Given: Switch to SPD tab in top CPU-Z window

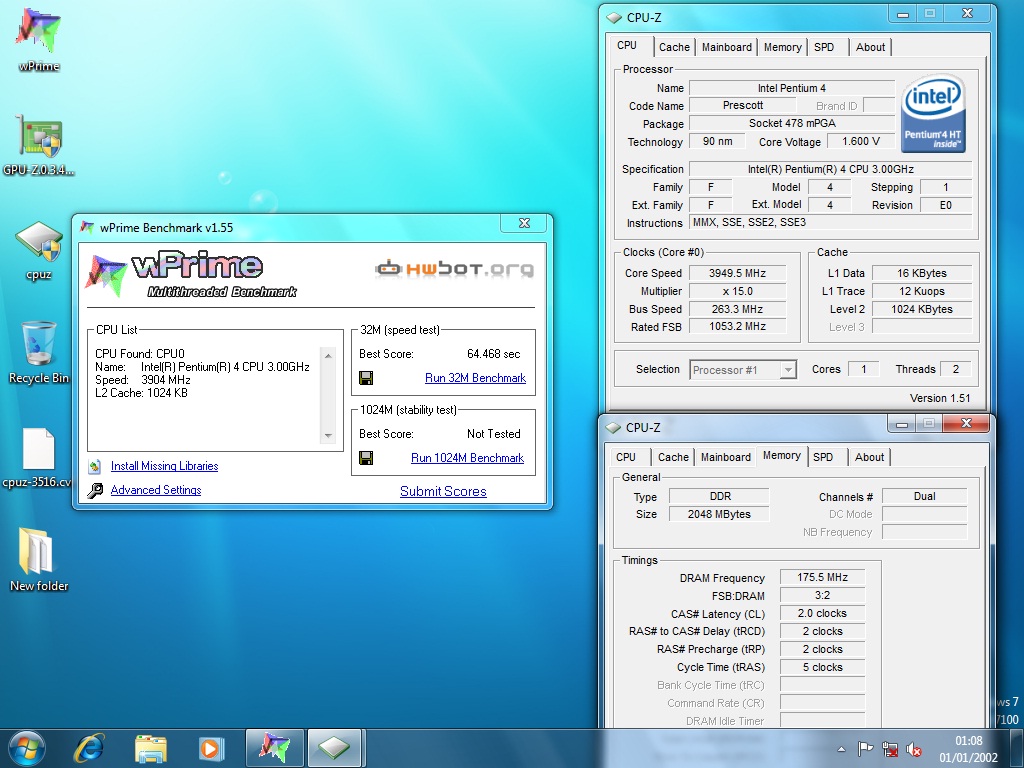Looking at the screenshot, I should click(824, 47).
